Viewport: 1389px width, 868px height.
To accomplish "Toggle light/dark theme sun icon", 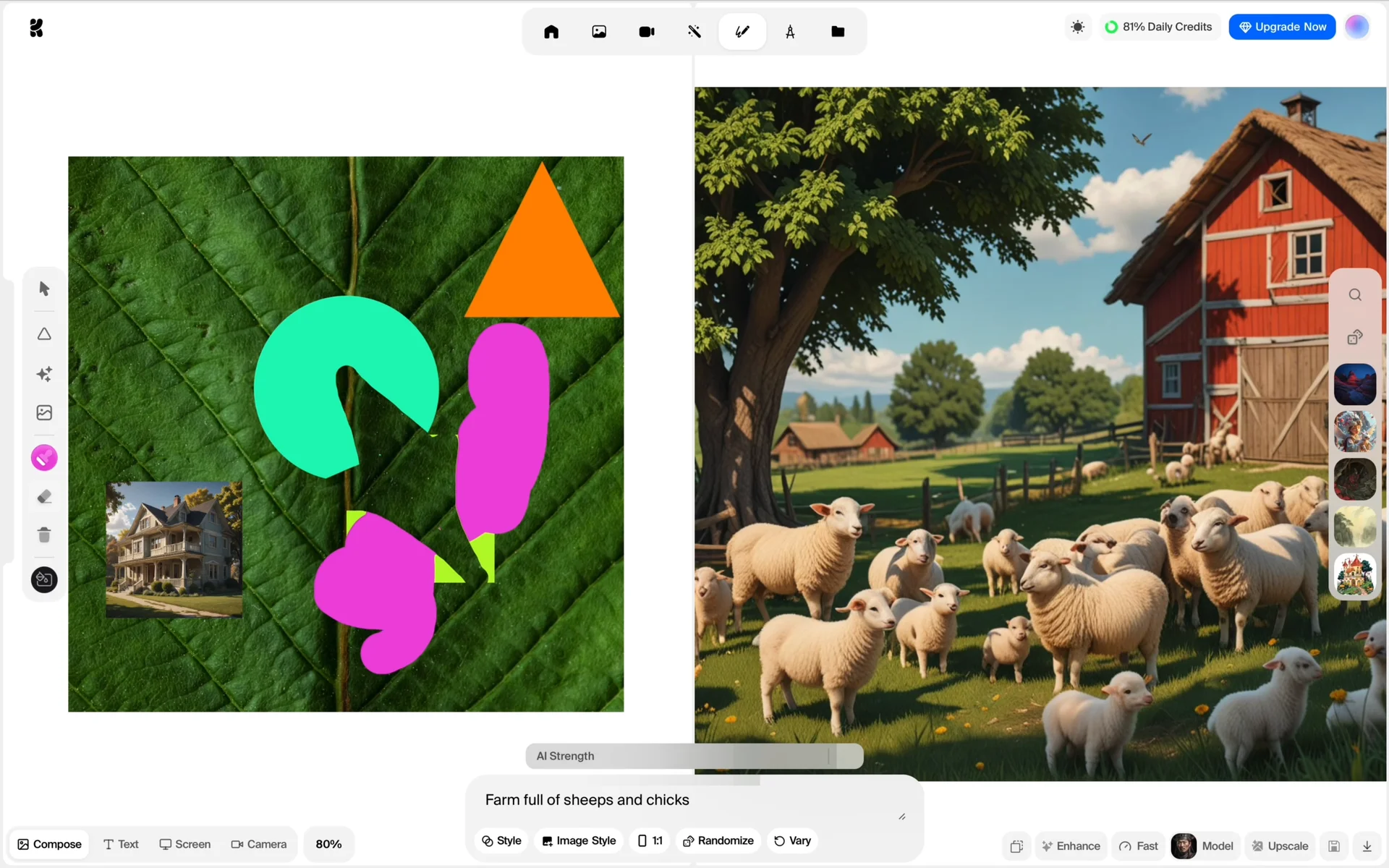I will click(1078, 27).
